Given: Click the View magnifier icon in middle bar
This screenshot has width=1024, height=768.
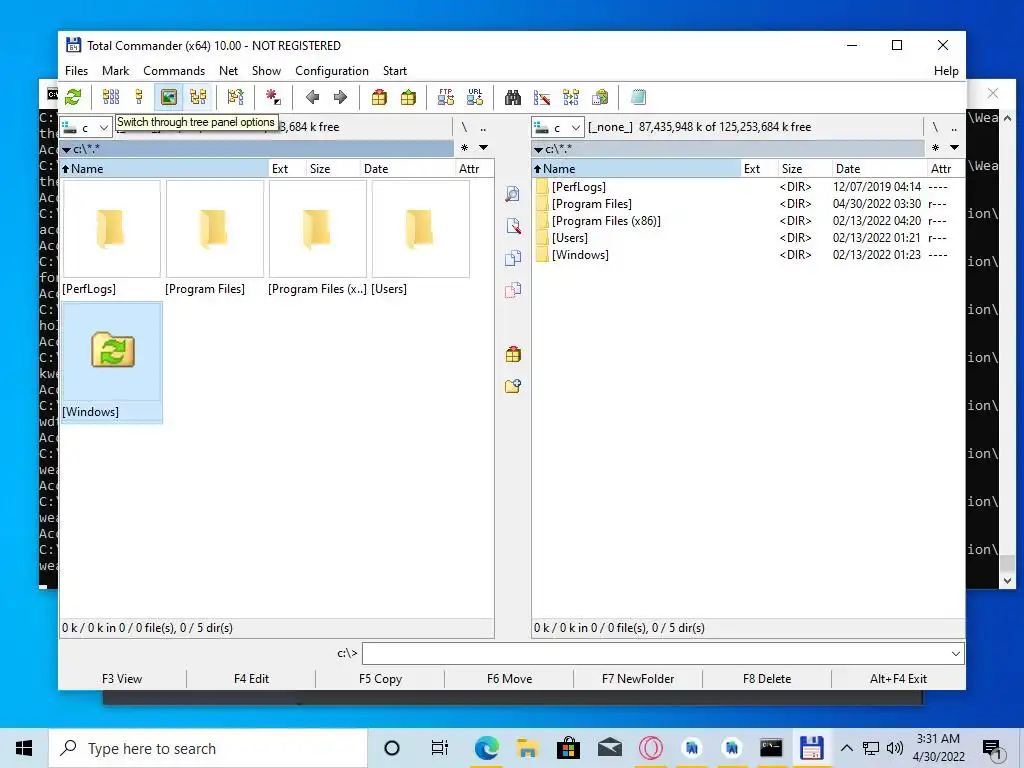Looking at the screenshot, I should [513, 194].
